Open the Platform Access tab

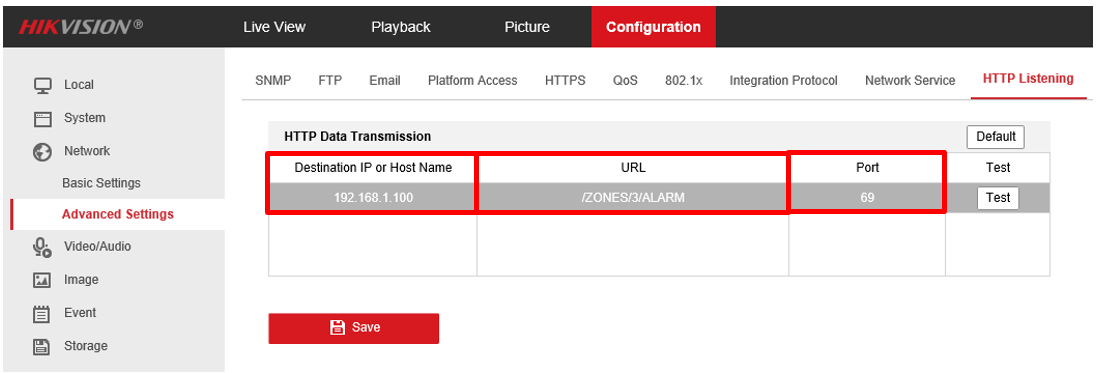(473, 80)
